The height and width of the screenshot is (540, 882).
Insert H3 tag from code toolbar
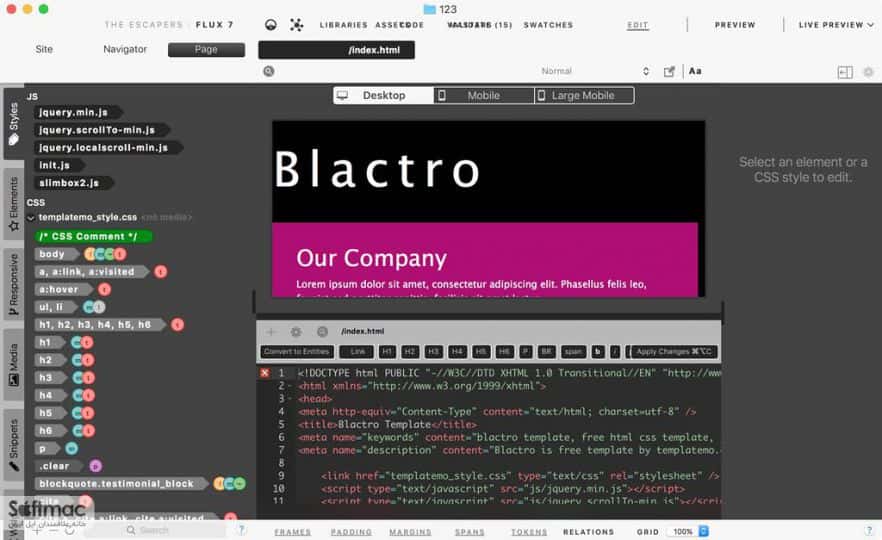[x=433, y=352]
